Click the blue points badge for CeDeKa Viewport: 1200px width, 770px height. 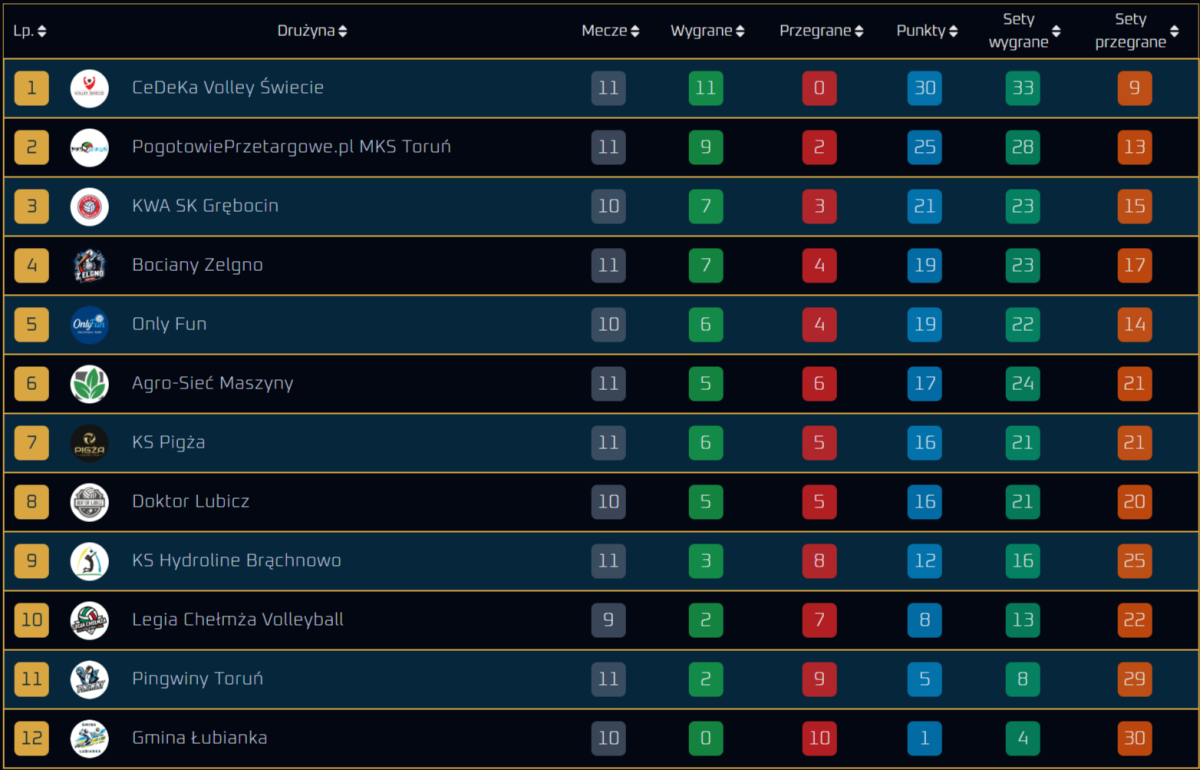pos(925,88)
